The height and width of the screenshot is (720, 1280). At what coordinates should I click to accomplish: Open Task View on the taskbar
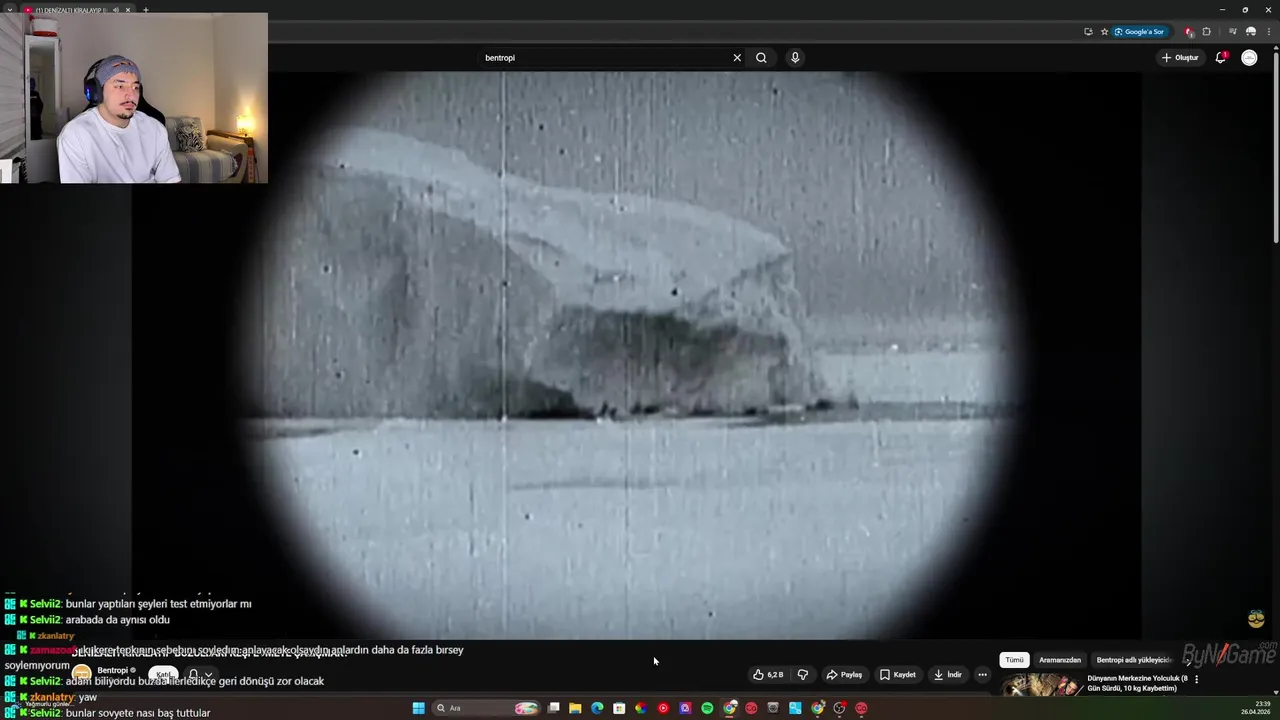[553, 708]
